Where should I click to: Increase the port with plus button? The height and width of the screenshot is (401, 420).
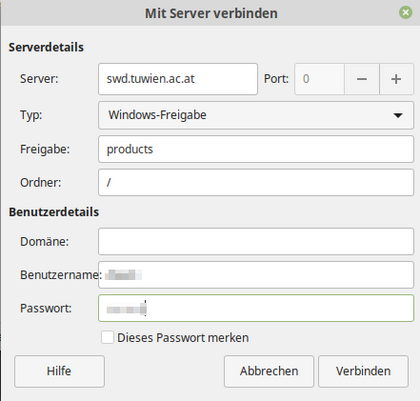(x=396, y=79)
